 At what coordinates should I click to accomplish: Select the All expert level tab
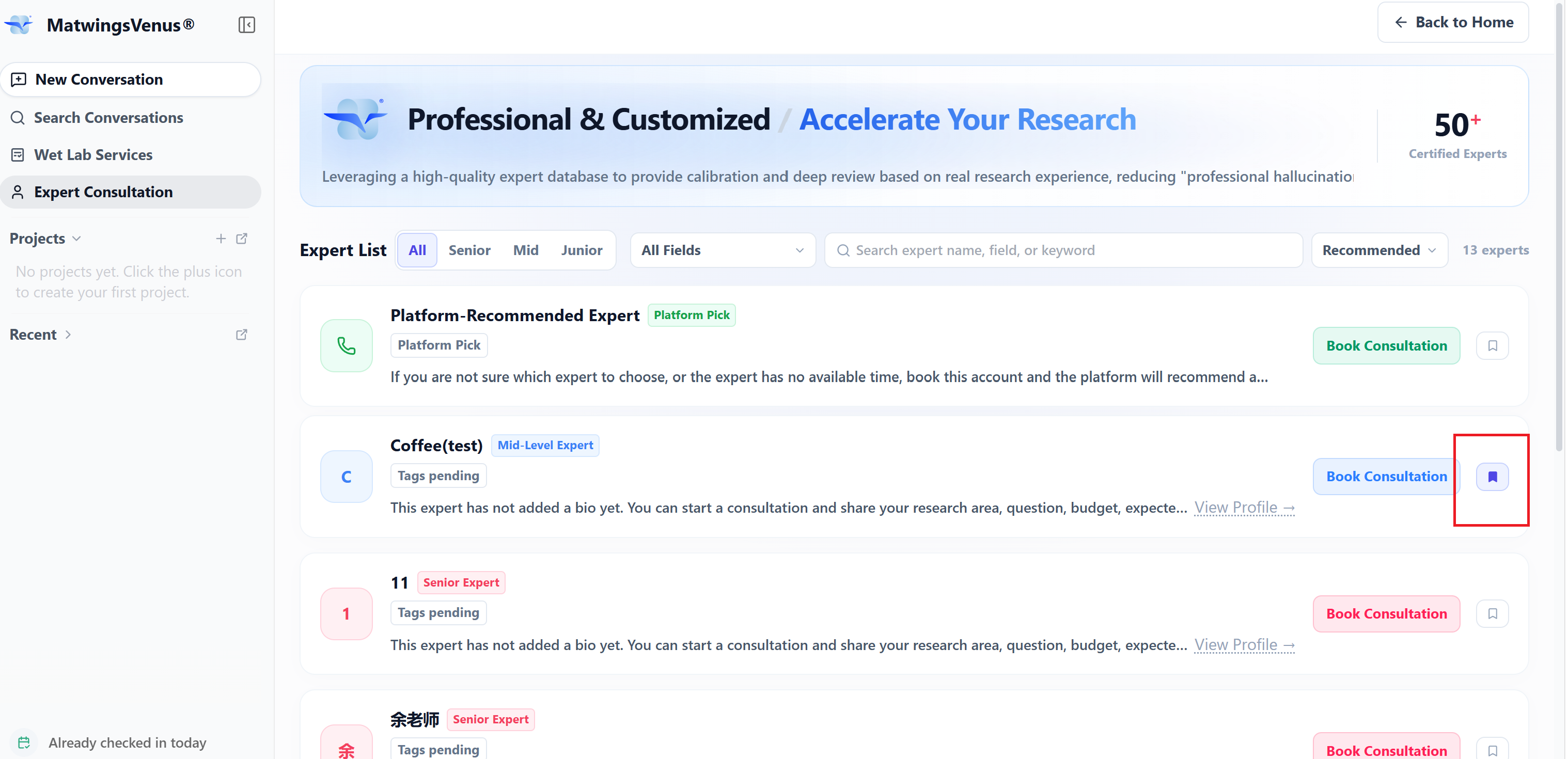click(417, 250)
